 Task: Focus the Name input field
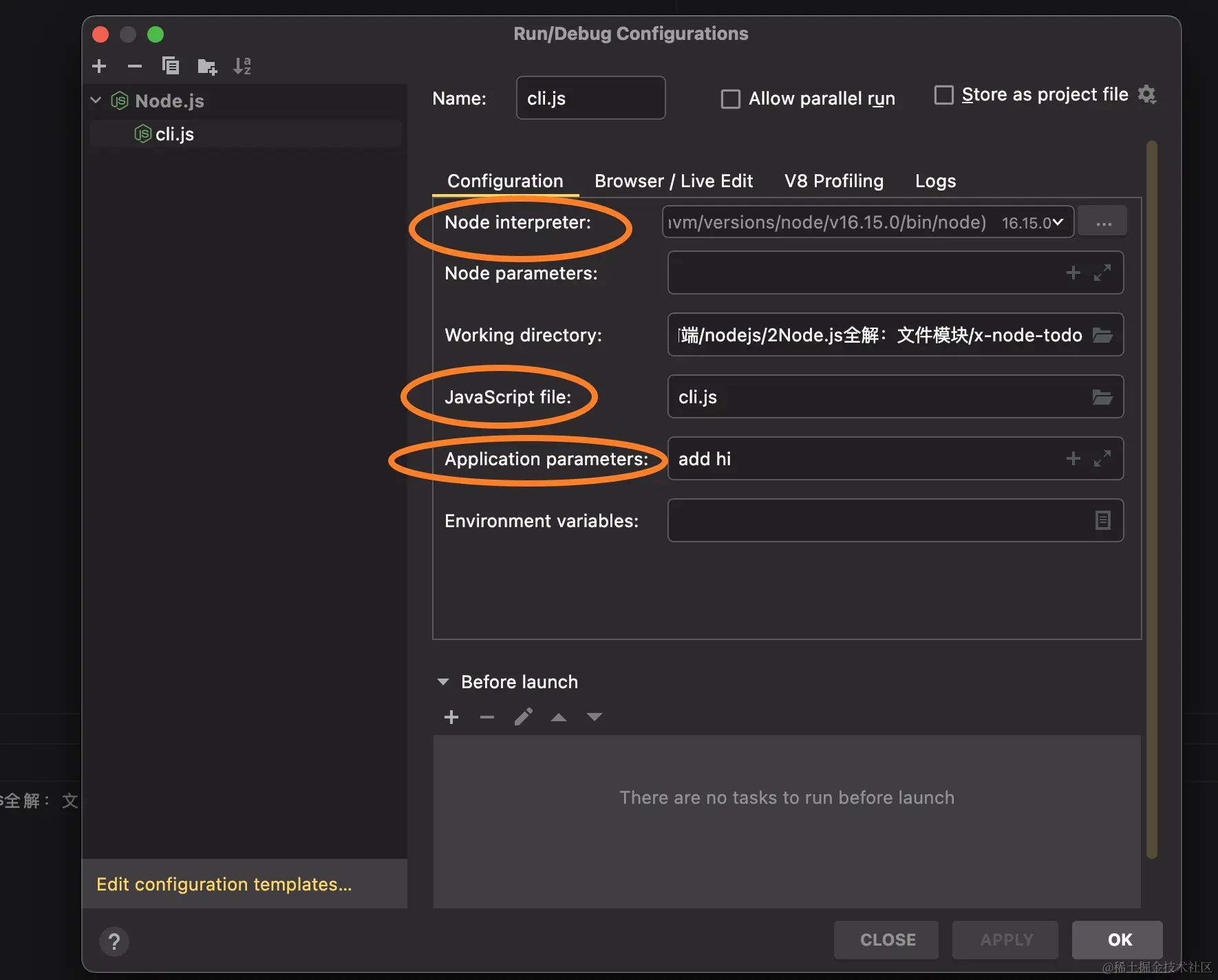coord(590,98)
